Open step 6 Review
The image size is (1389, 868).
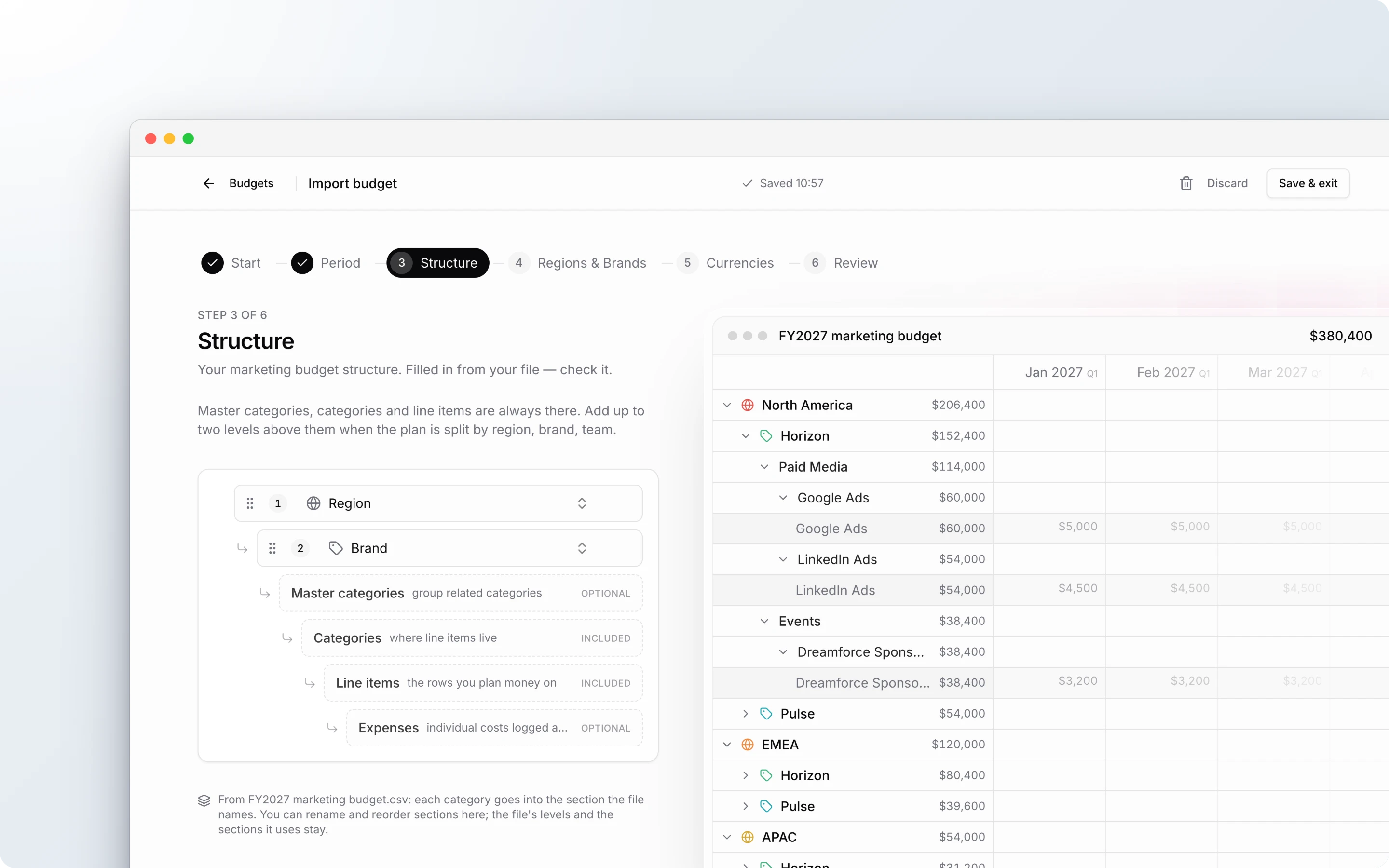(841, 263)
